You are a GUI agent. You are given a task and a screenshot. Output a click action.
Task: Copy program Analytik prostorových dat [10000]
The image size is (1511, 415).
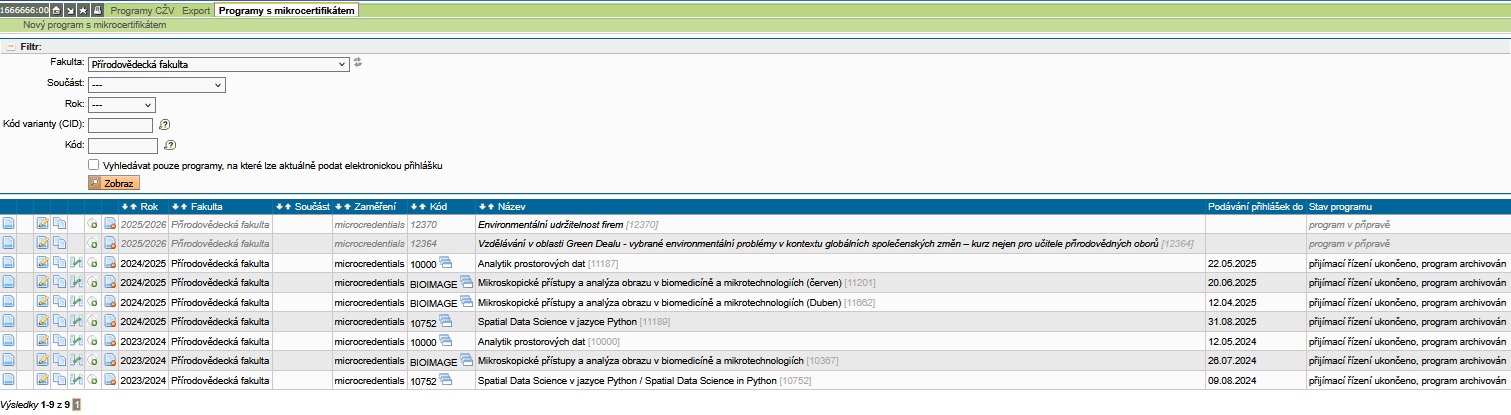tap(59, 340)
